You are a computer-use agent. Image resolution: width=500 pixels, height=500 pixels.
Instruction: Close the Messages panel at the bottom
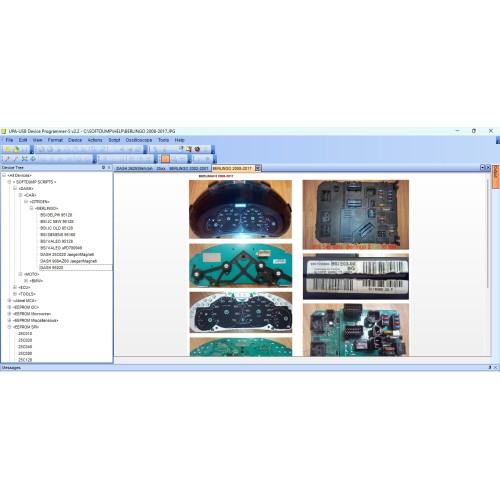click(495, 367)
